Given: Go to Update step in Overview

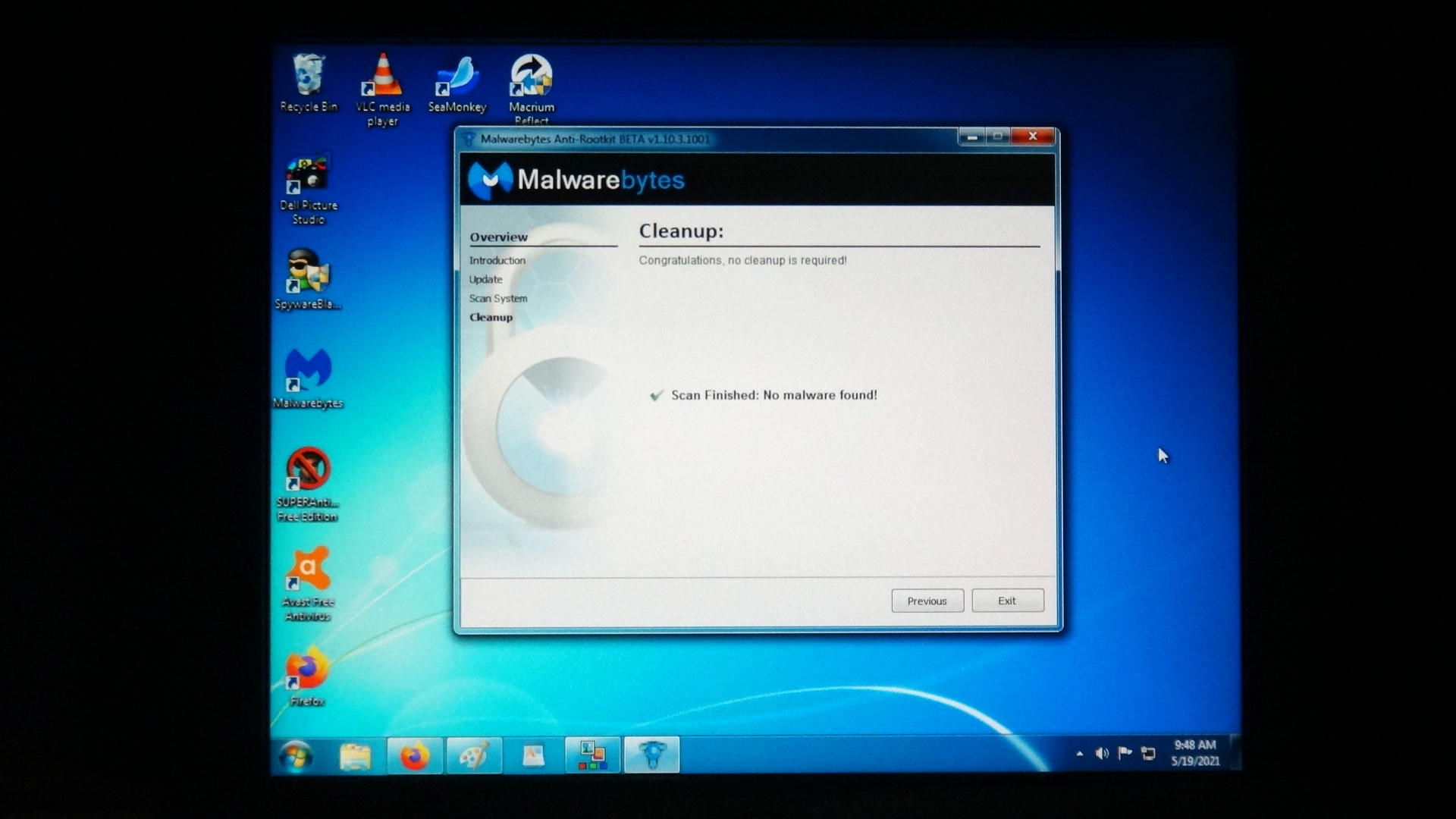Looking at the screenshot, I should tap(485, 279).
